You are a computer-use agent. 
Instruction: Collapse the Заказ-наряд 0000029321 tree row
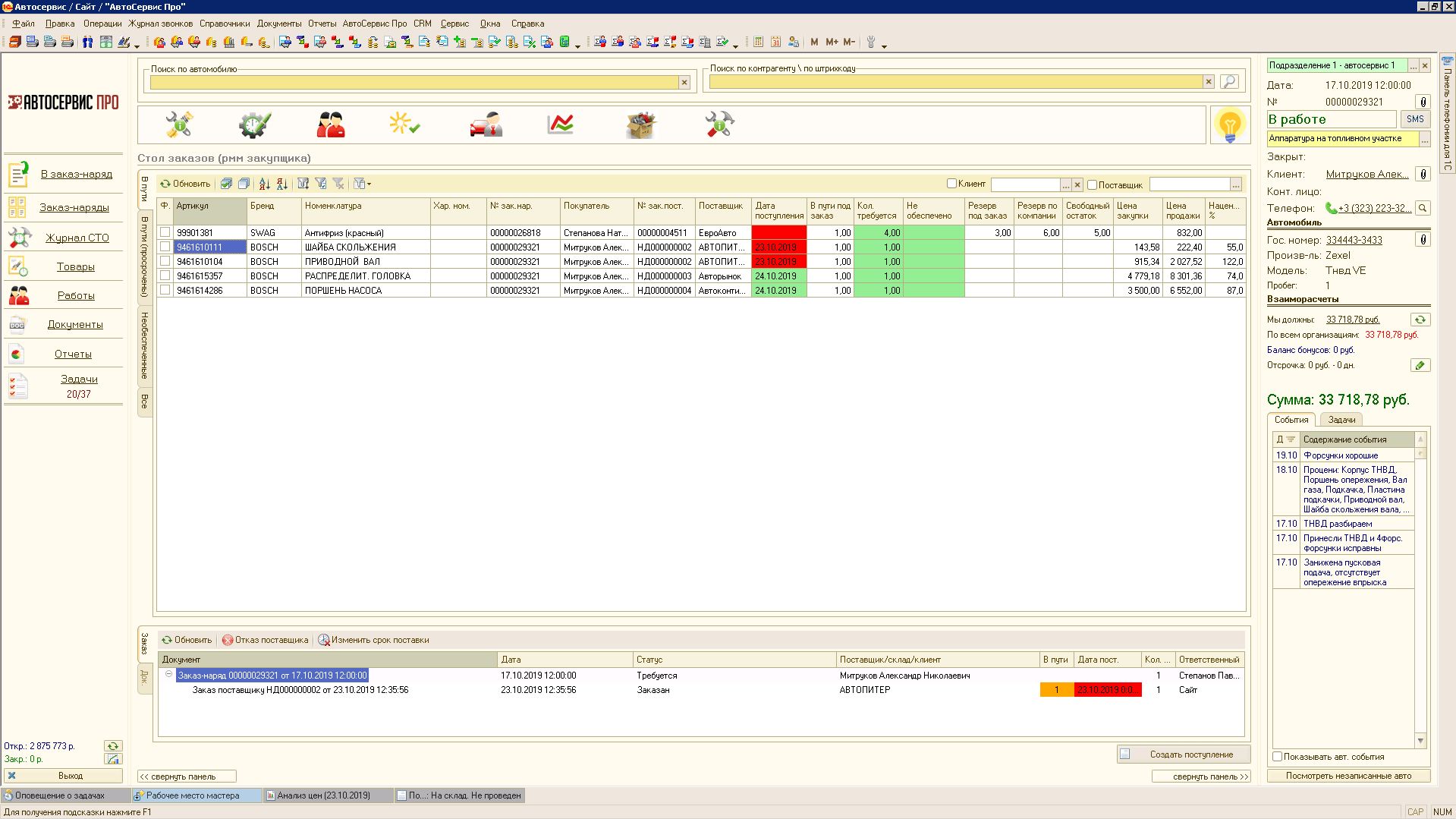(168, 675)
